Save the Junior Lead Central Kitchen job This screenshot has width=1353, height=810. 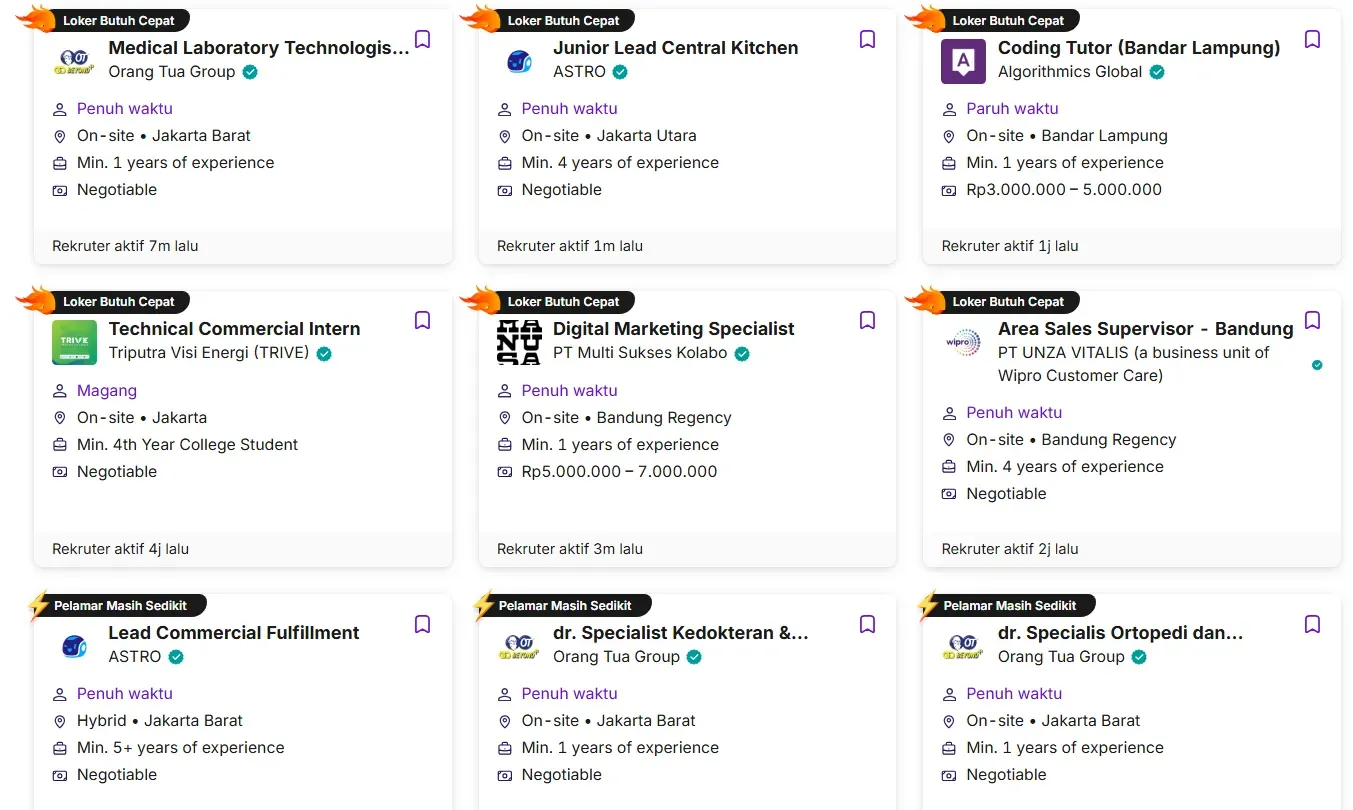[867, 40]
